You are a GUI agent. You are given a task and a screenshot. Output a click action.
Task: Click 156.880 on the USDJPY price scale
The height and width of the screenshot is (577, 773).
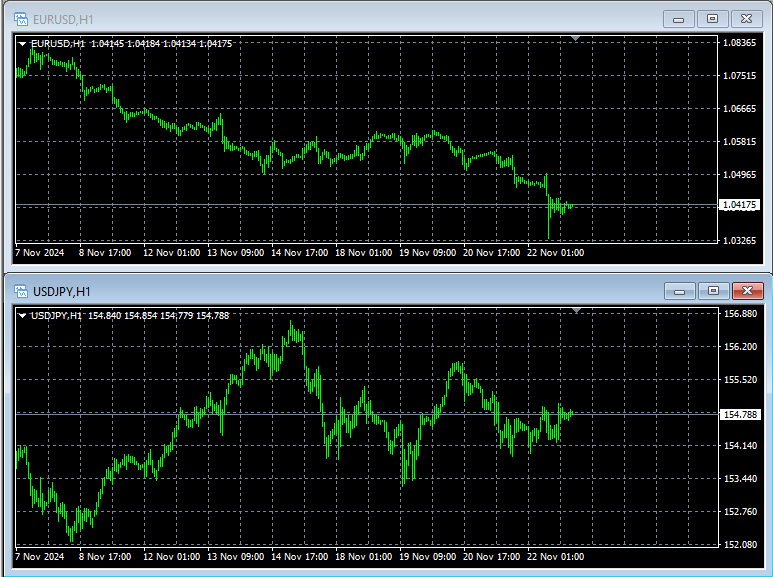tap(740, 314)
